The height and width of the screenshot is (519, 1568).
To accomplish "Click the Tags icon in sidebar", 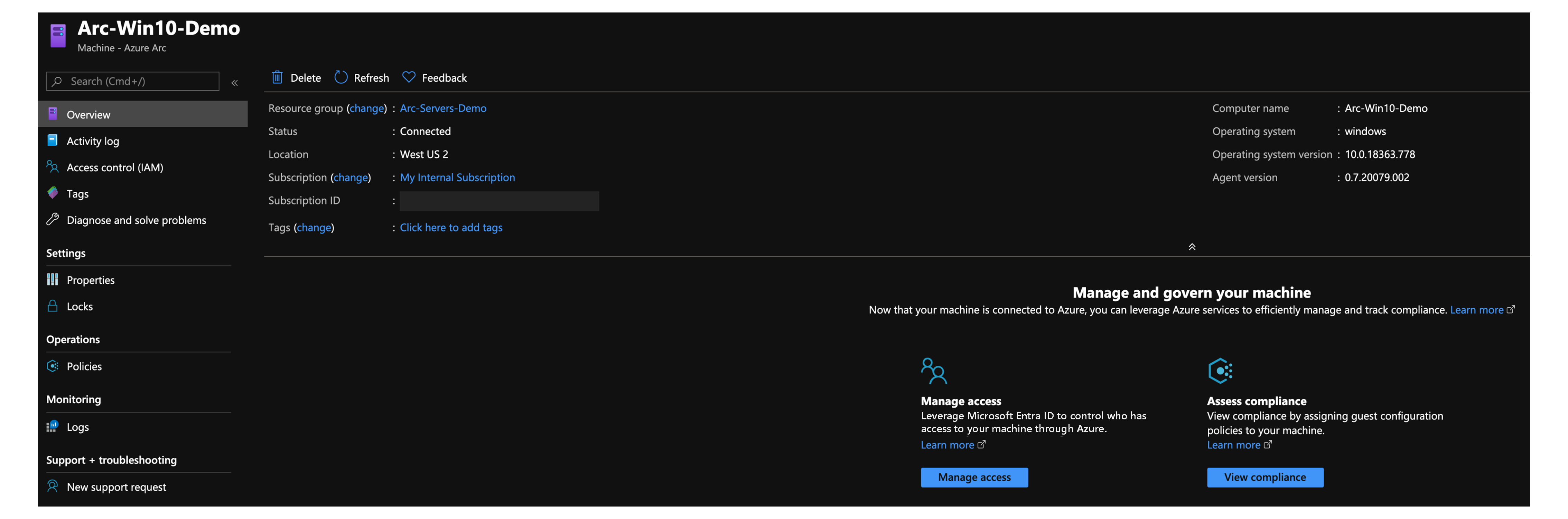I will click(x=53, y=193).
